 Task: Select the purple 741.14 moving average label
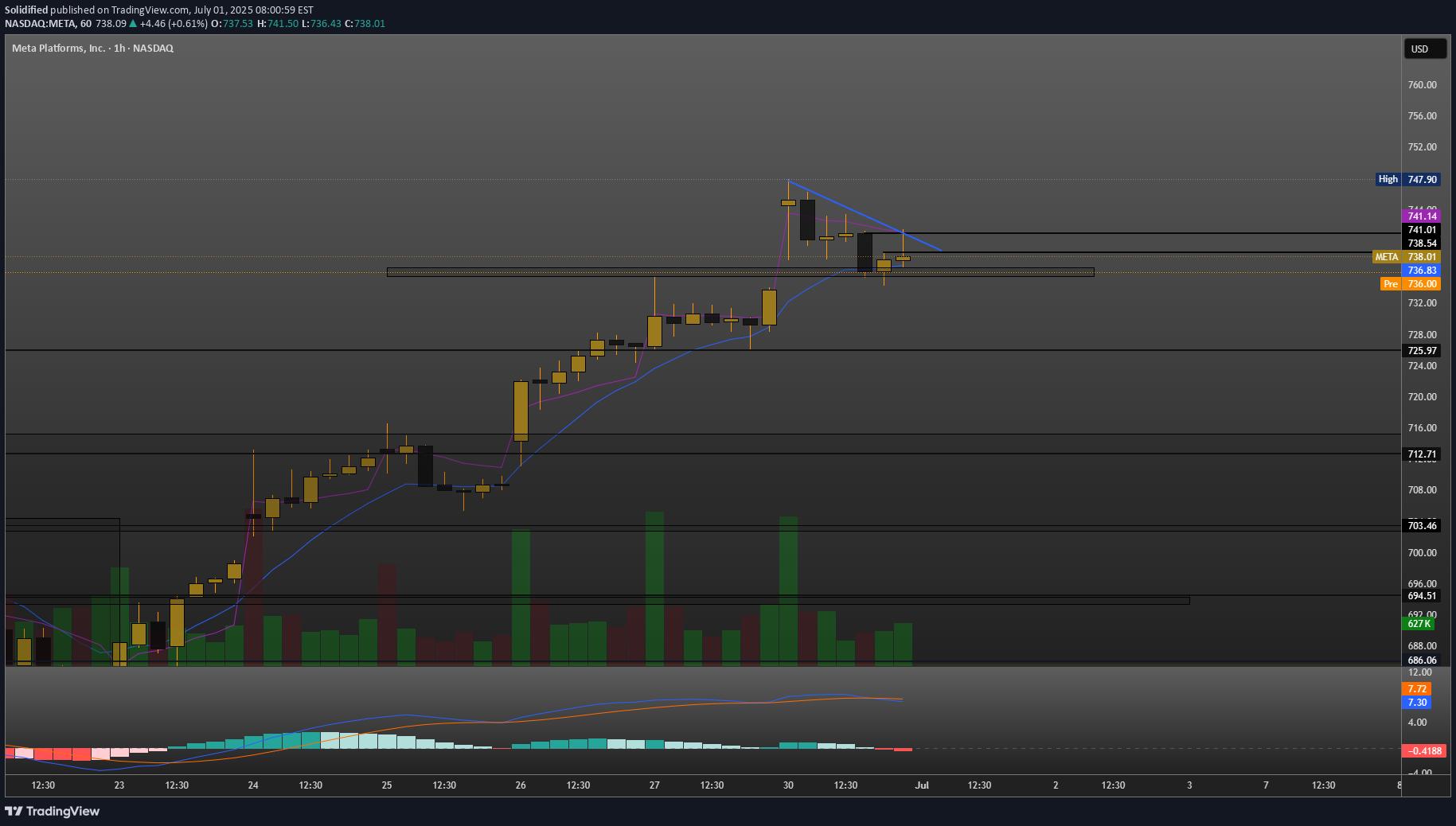(x=1422, y=216)
